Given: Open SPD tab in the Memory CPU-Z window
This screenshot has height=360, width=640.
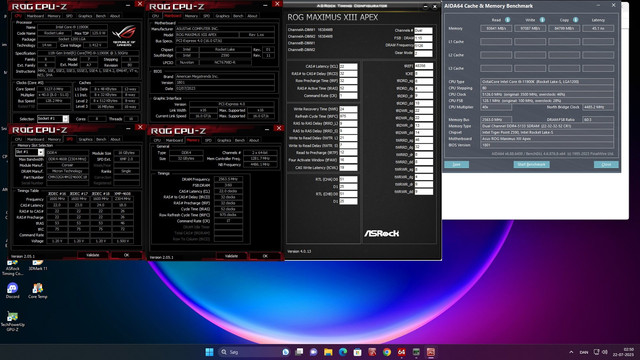Looking at the screenshot, I should [x=208, y=140].
